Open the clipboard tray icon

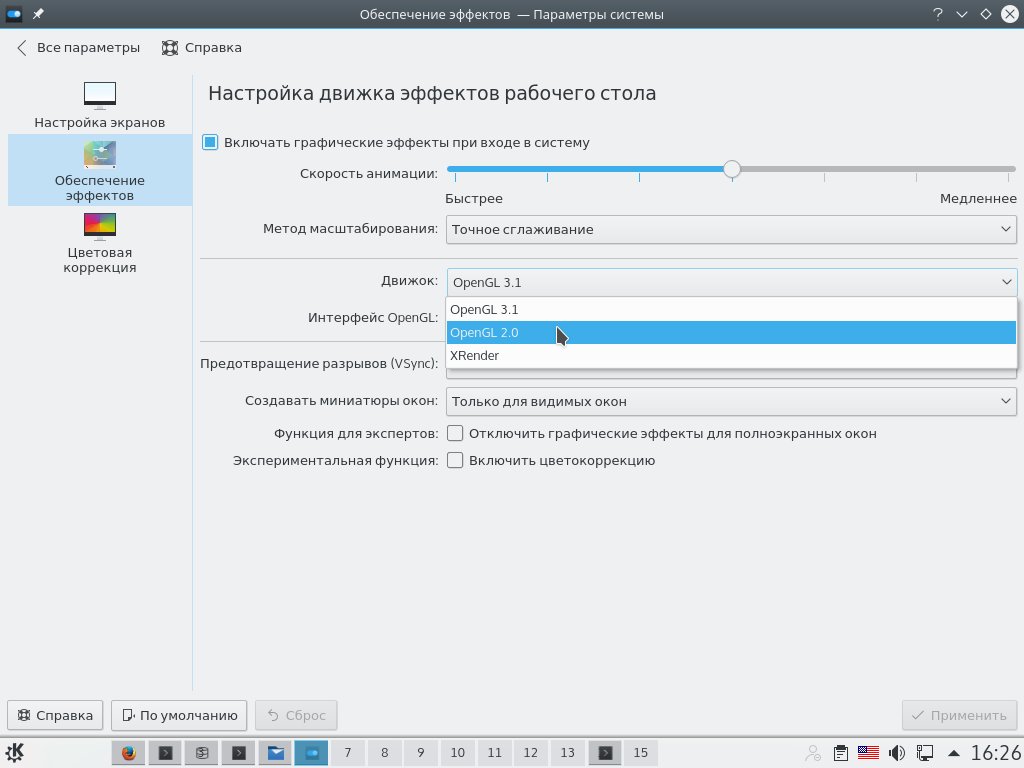point(842,753)
